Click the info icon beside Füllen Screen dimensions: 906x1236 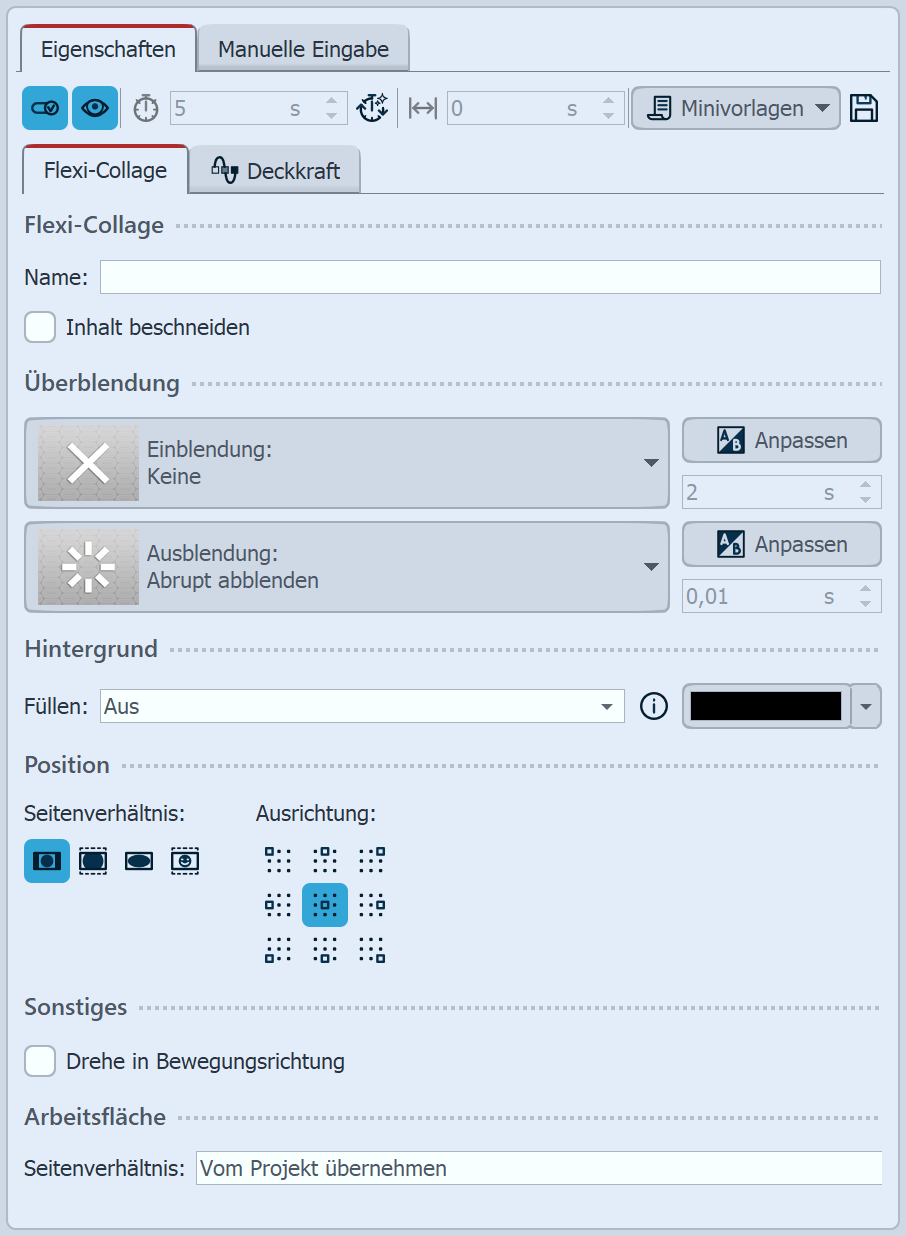pos(653,707)
